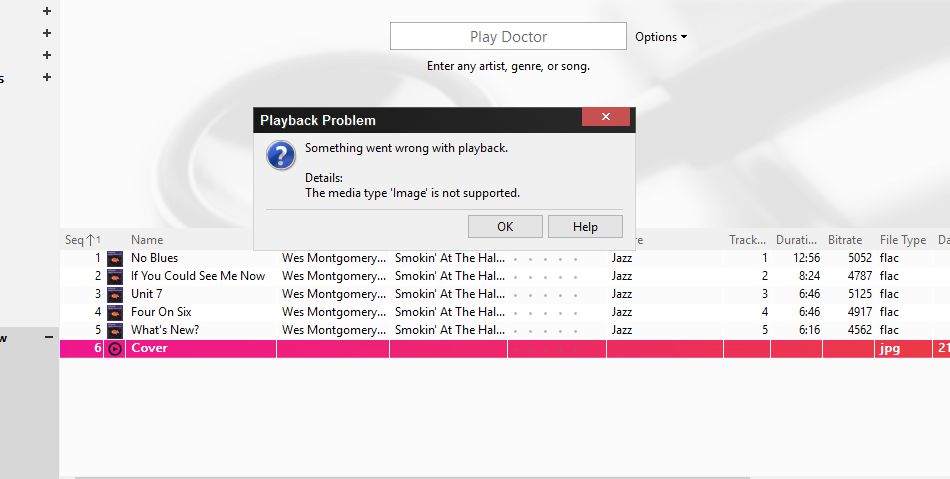The width and height of the screenshot is (950, 479).
Task: Click the blue question mark dialog icon
Action: pyautogui.click(x=281, y=155)
